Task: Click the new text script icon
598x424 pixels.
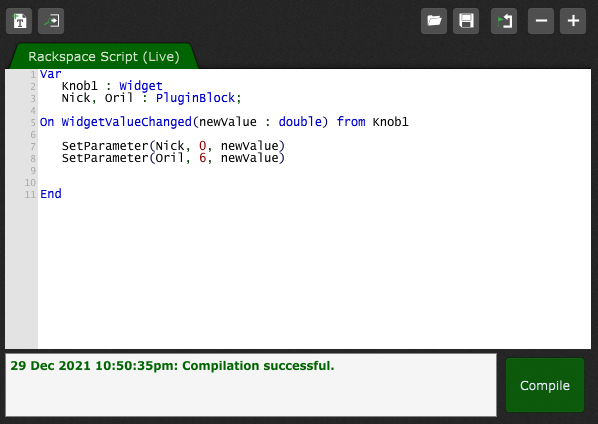Action: pos(19,21)
